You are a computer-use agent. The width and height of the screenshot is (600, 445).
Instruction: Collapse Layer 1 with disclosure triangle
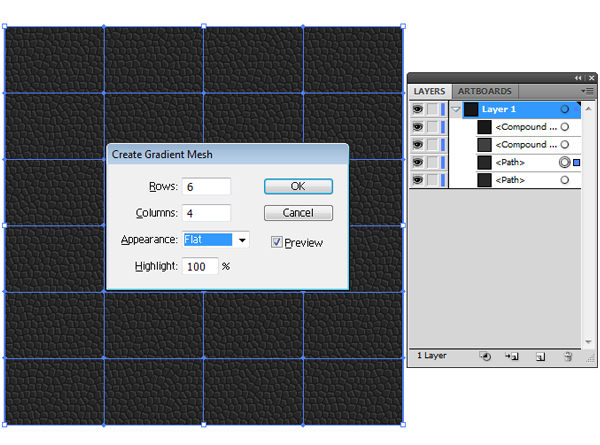point(455,109)
